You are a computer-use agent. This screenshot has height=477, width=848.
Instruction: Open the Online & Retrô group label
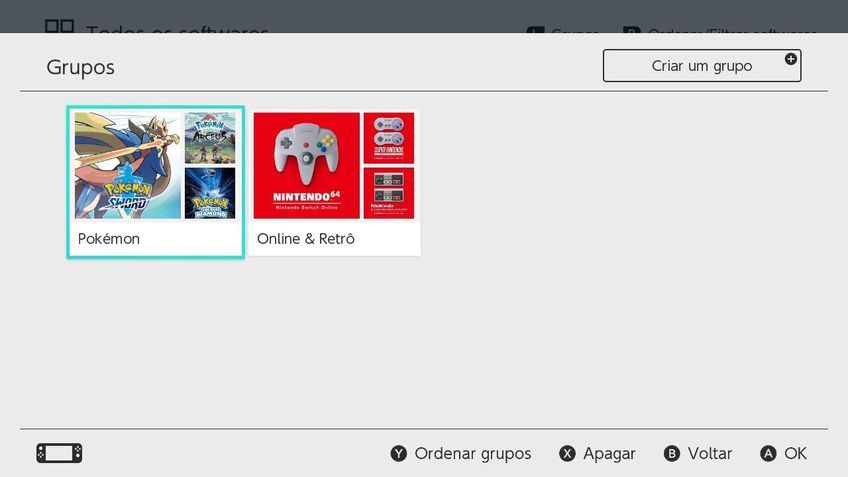pos(306,239)
